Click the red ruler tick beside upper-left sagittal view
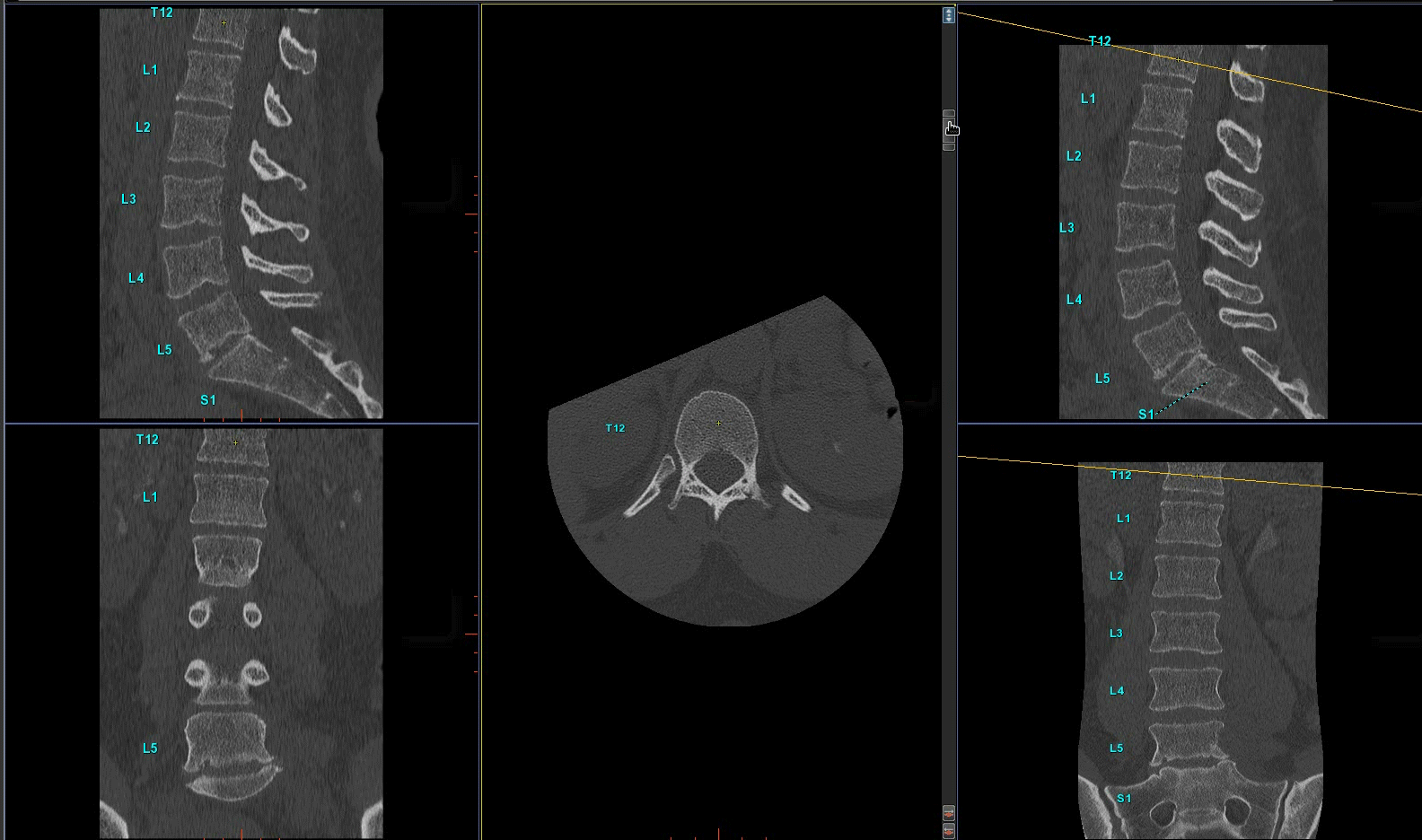Image resolution: width=1422 pixels, height=840 pixels. pos(470,214)
